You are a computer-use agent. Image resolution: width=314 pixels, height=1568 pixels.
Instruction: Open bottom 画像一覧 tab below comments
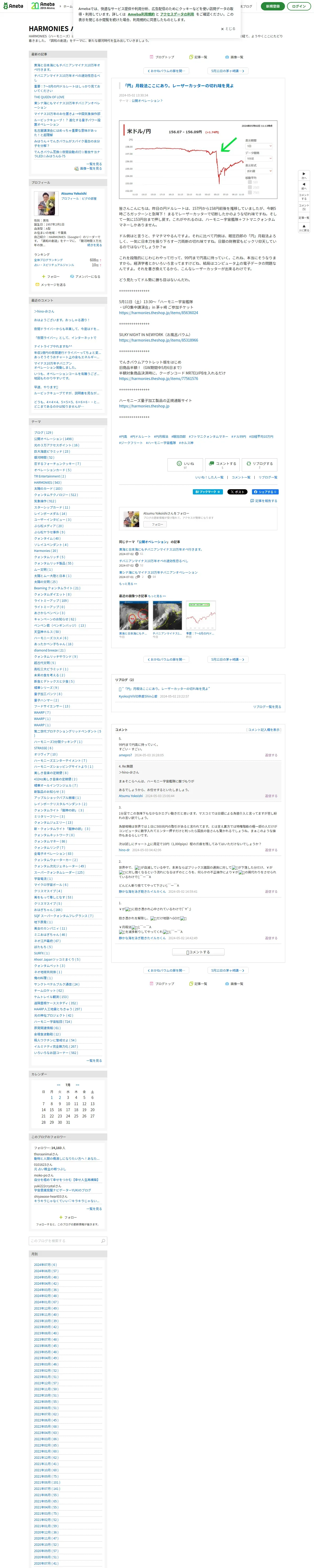(x=234, y=984)
